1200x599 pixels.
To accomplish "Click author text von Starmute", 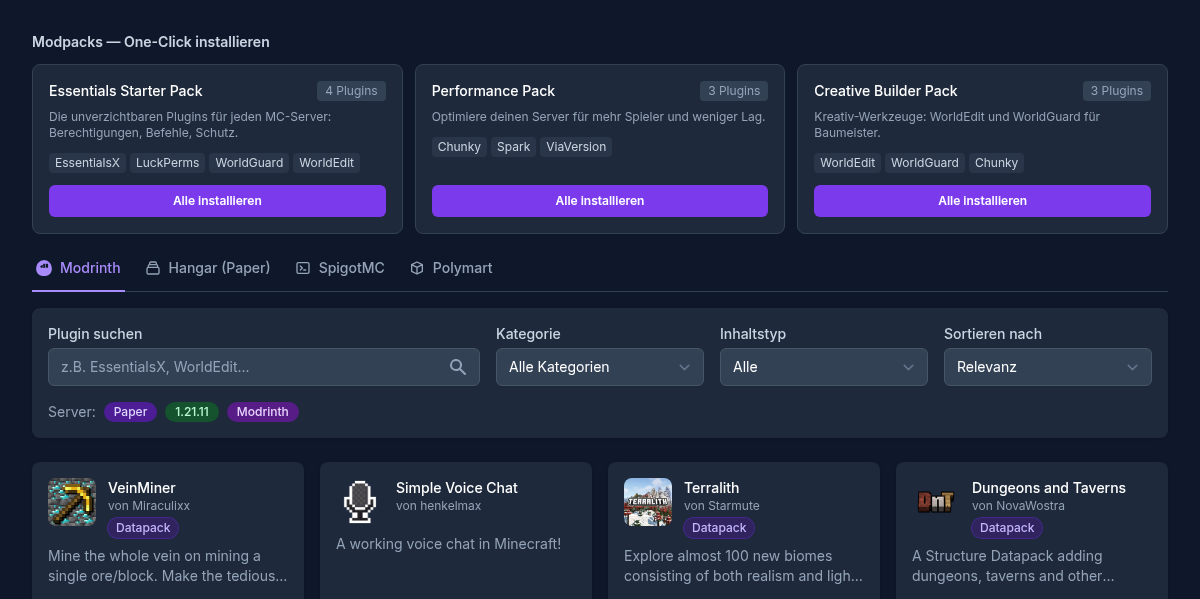I will coord(722,506).
